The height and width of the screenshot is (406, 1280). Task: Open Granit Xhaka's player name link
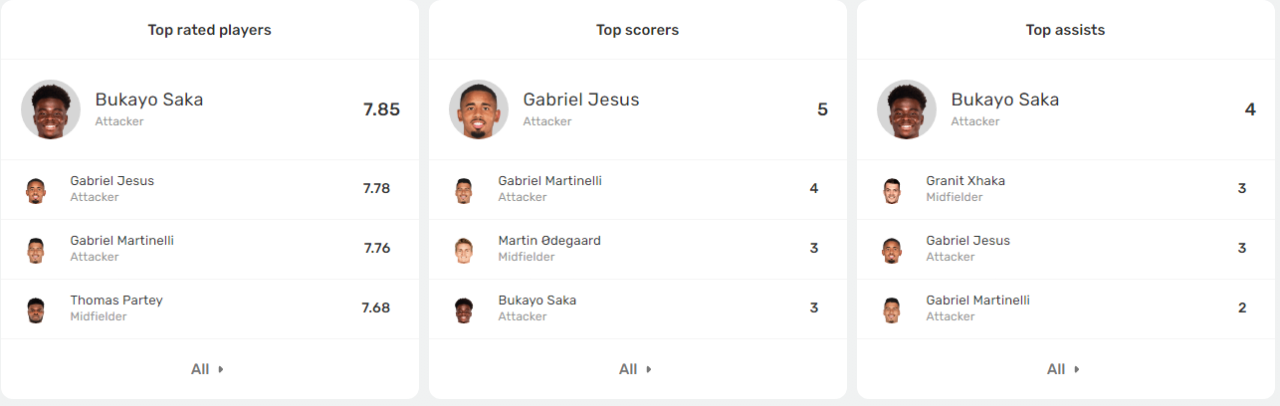click(x=965, y=181)
